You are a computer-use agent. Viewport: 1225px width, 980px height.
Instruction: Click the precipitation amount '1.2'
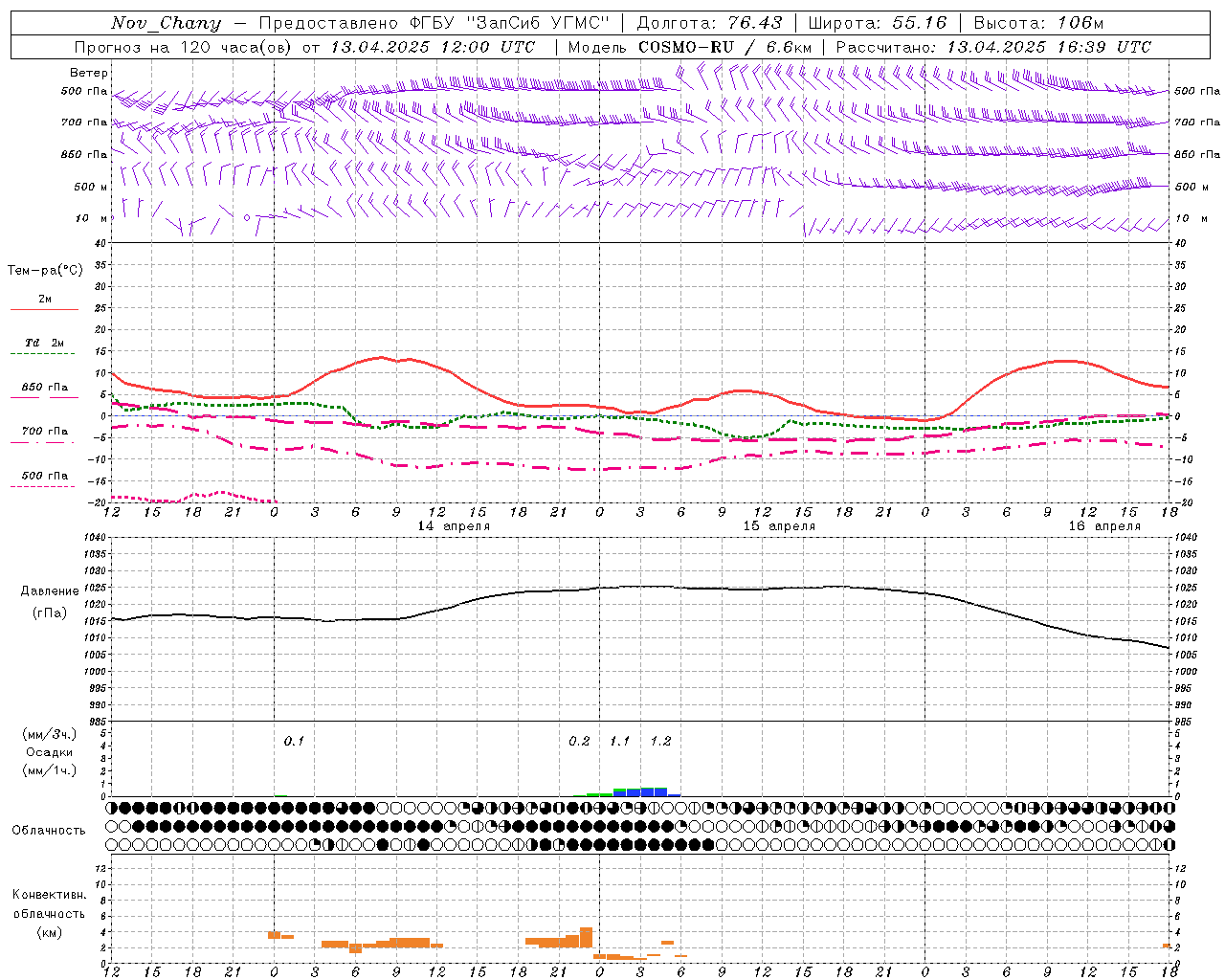pyautogui.click(x=660, y=742)
